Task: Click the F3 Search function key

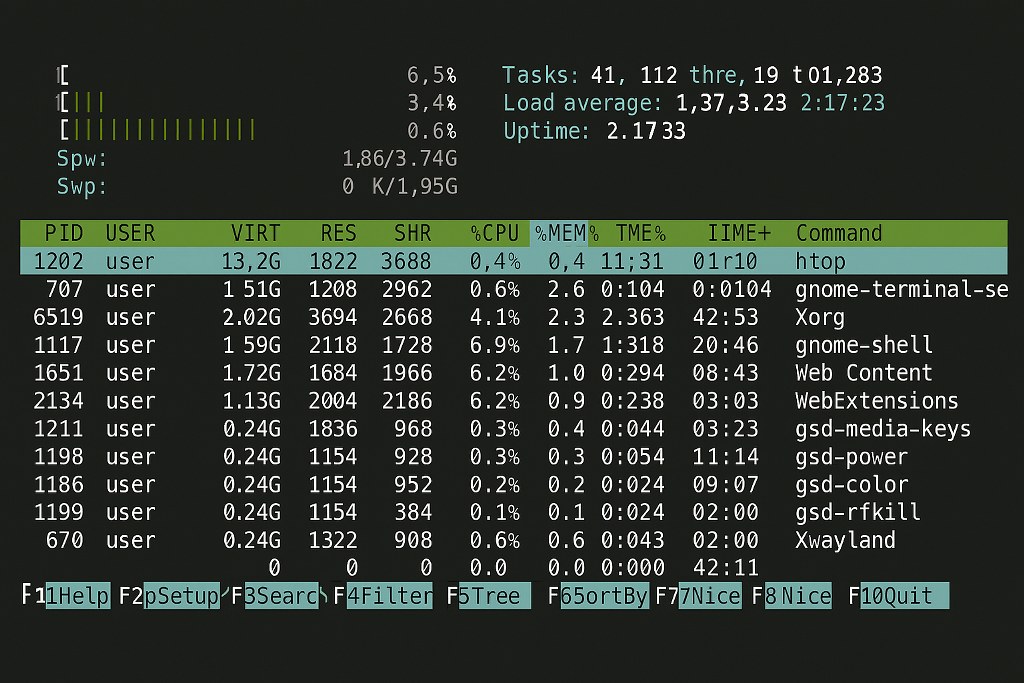Action: (281, 596)
